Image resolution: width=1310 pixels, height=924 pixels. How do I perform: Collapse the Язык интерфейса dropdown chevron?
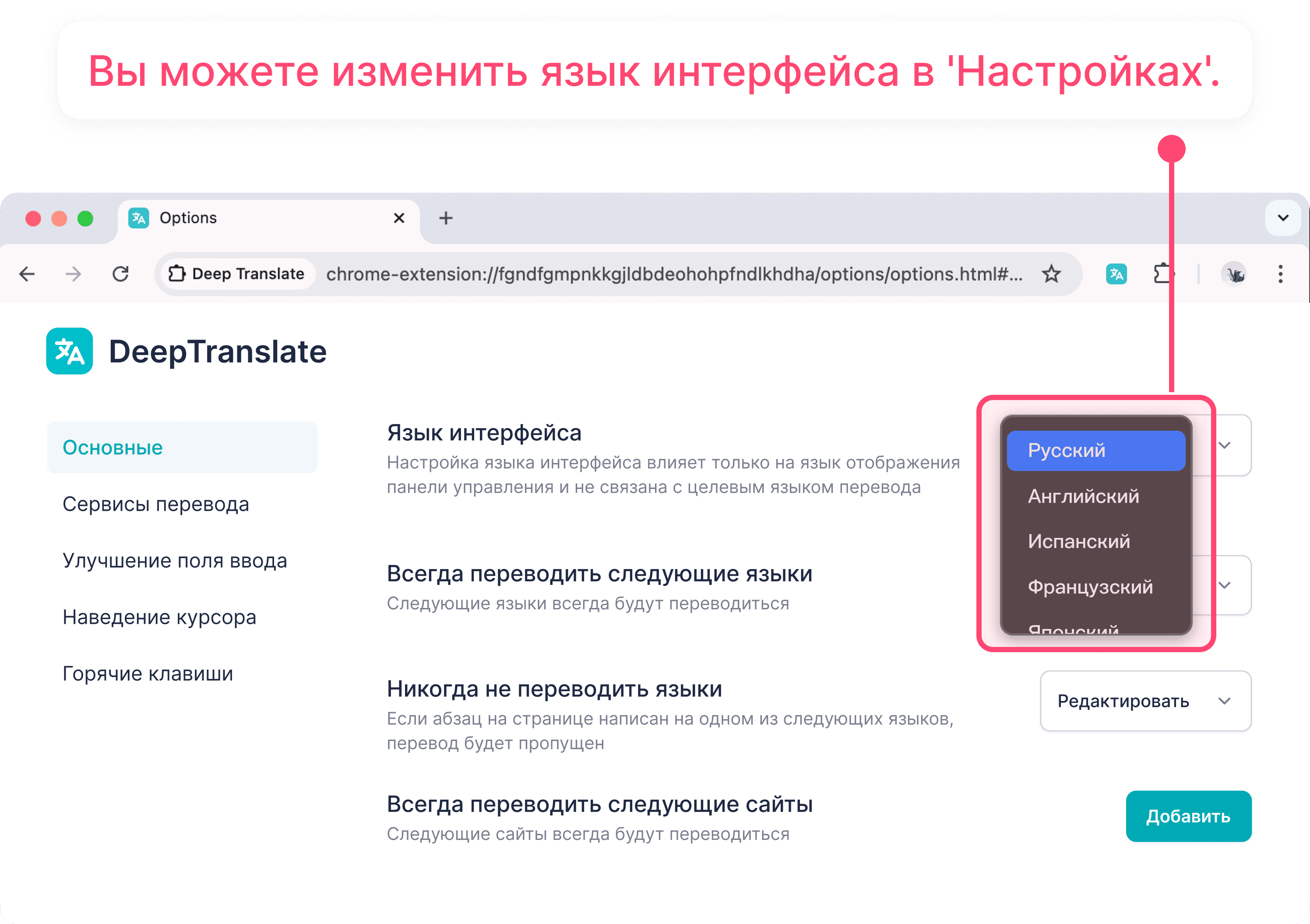[x=1225, y=445]
